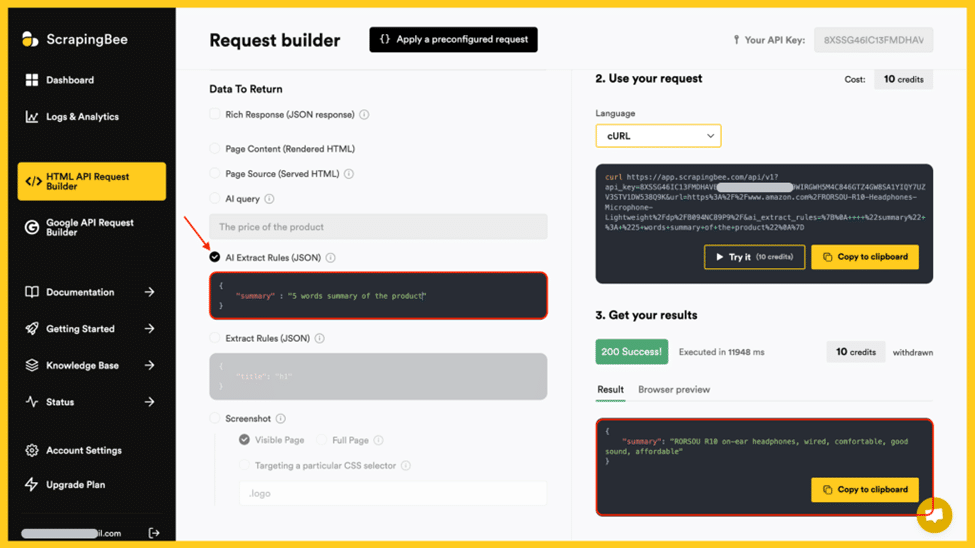Select Page Source (Served HTML) option
This screenshot has width=975, height=548.
click(x=215, y=174)
